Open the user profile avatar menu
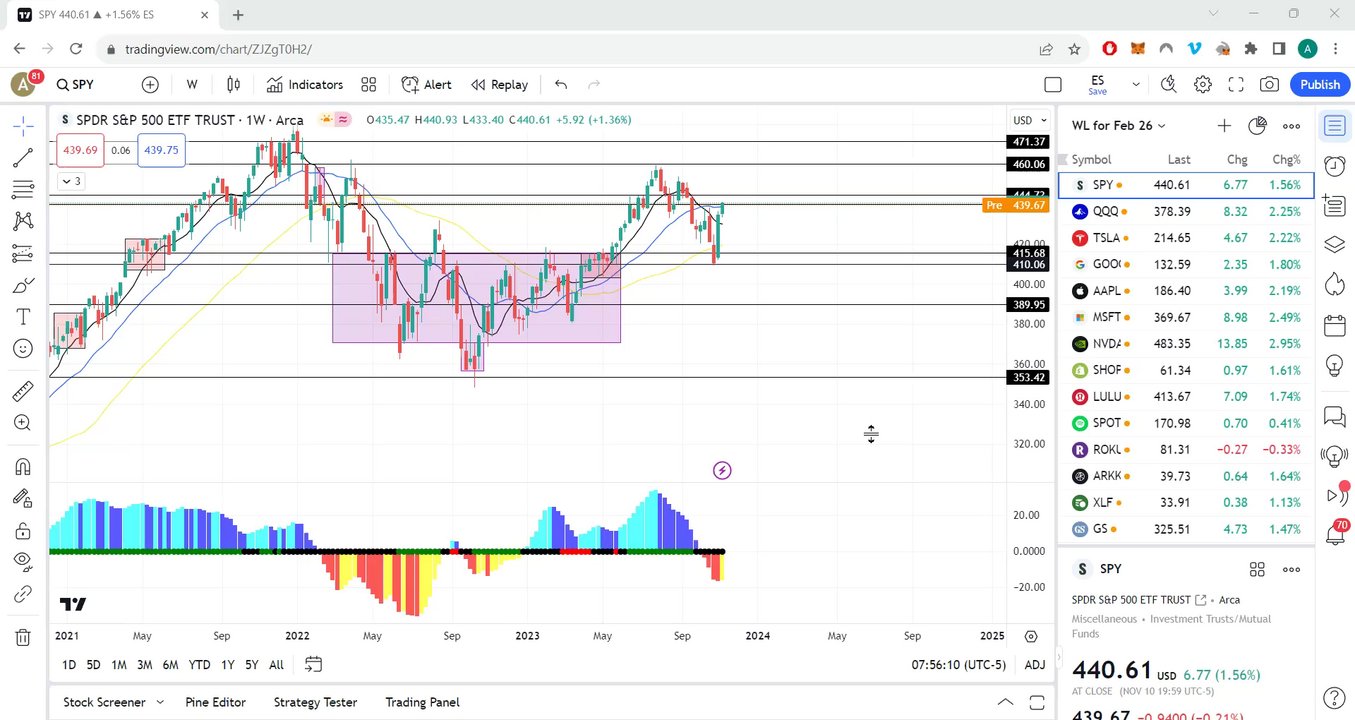 click(x=24, y=85)
